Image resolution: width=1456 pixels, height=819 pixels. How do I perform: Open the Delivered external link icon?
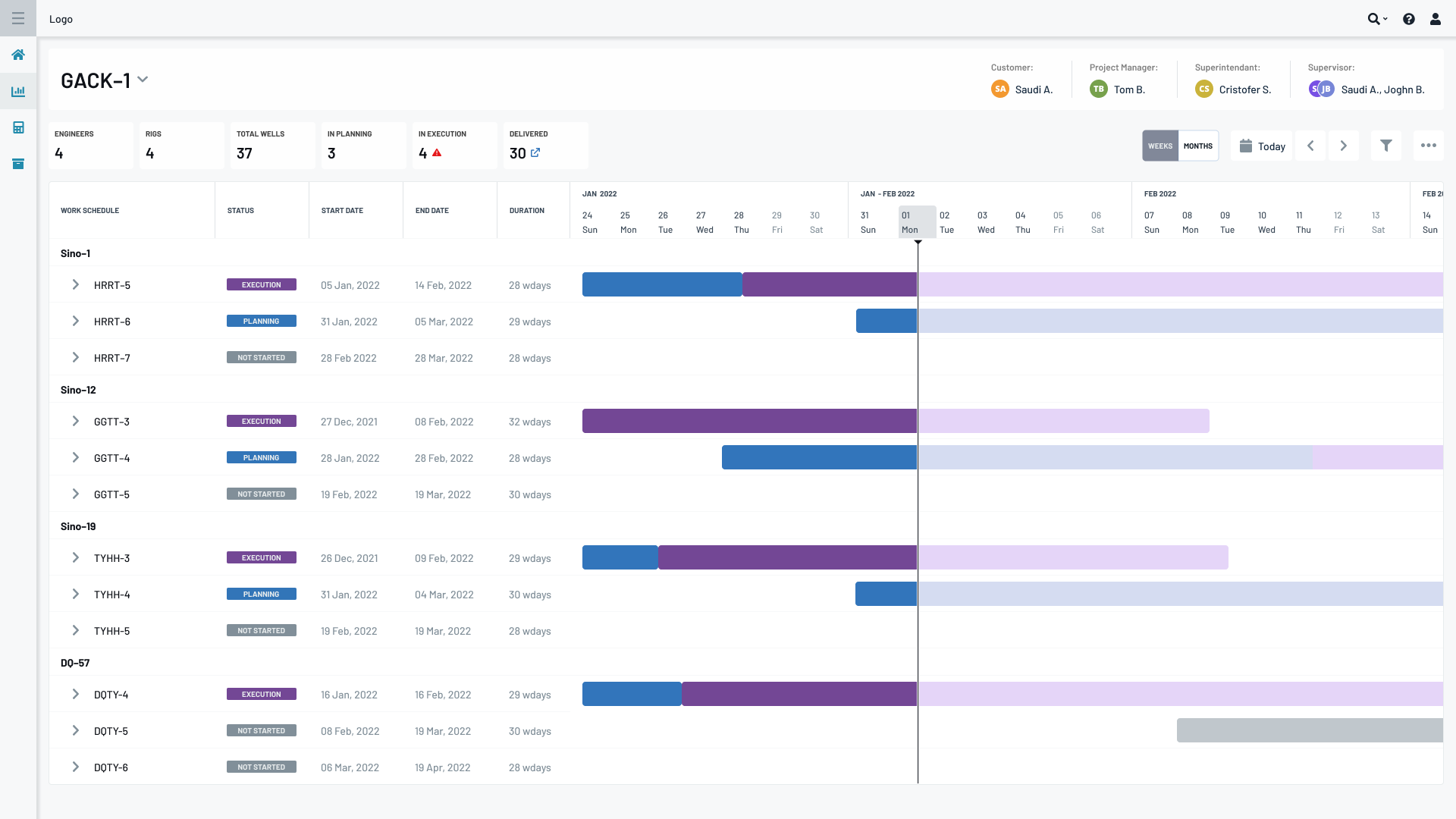point(535,152)
